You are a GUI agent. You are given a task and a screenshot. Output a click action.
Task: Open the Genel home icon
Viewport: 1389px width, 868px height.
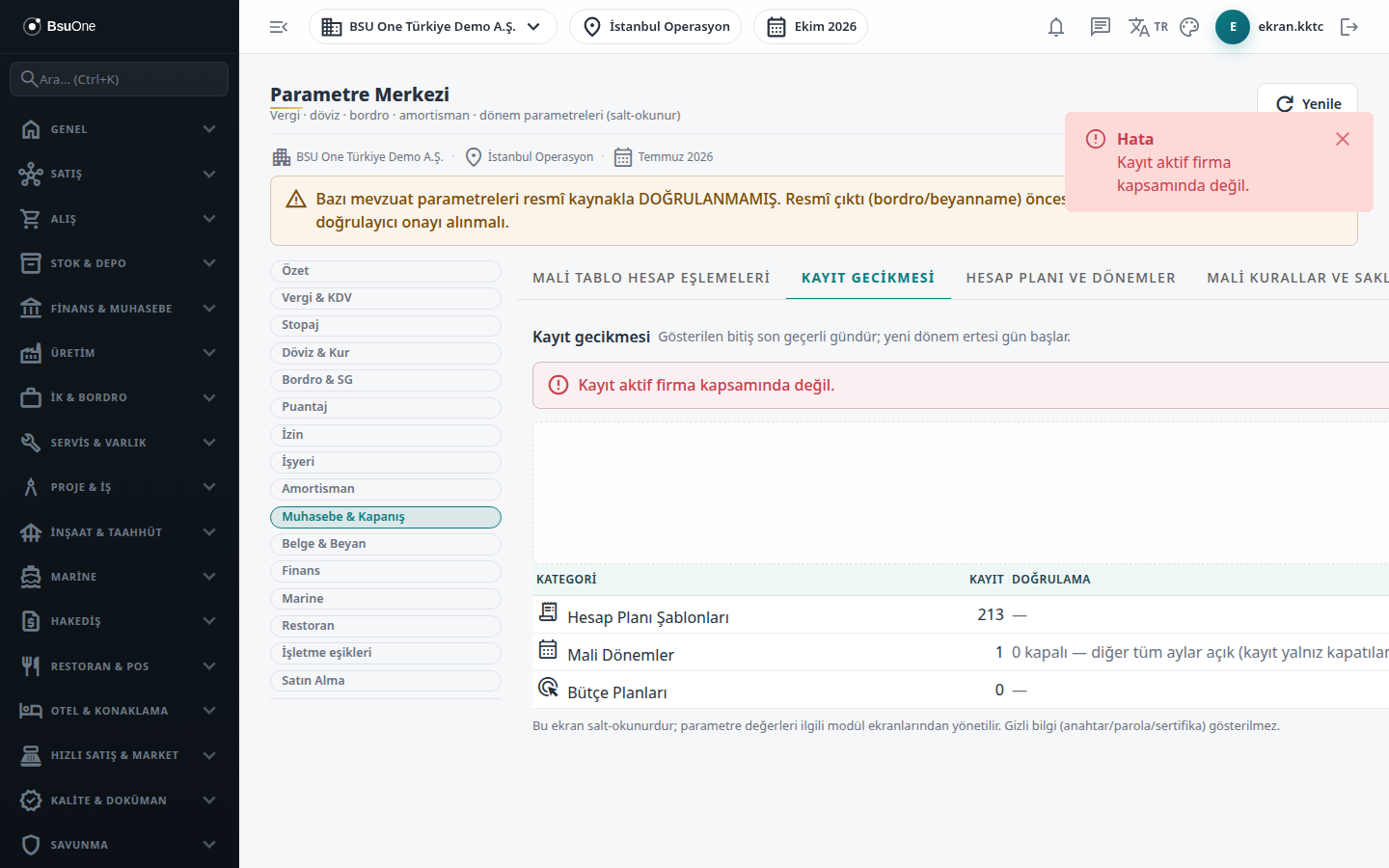pos(31,129)
